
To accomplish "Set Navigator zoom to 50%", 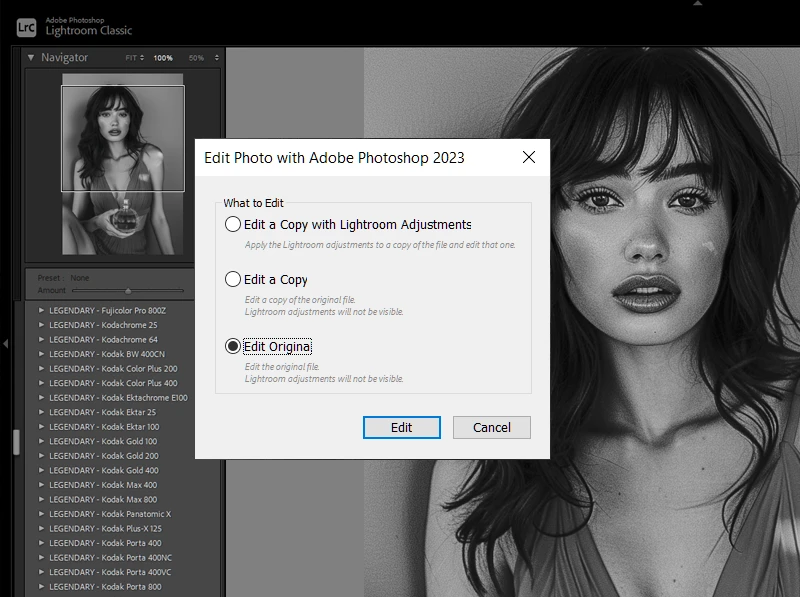I will coord(196,58).
